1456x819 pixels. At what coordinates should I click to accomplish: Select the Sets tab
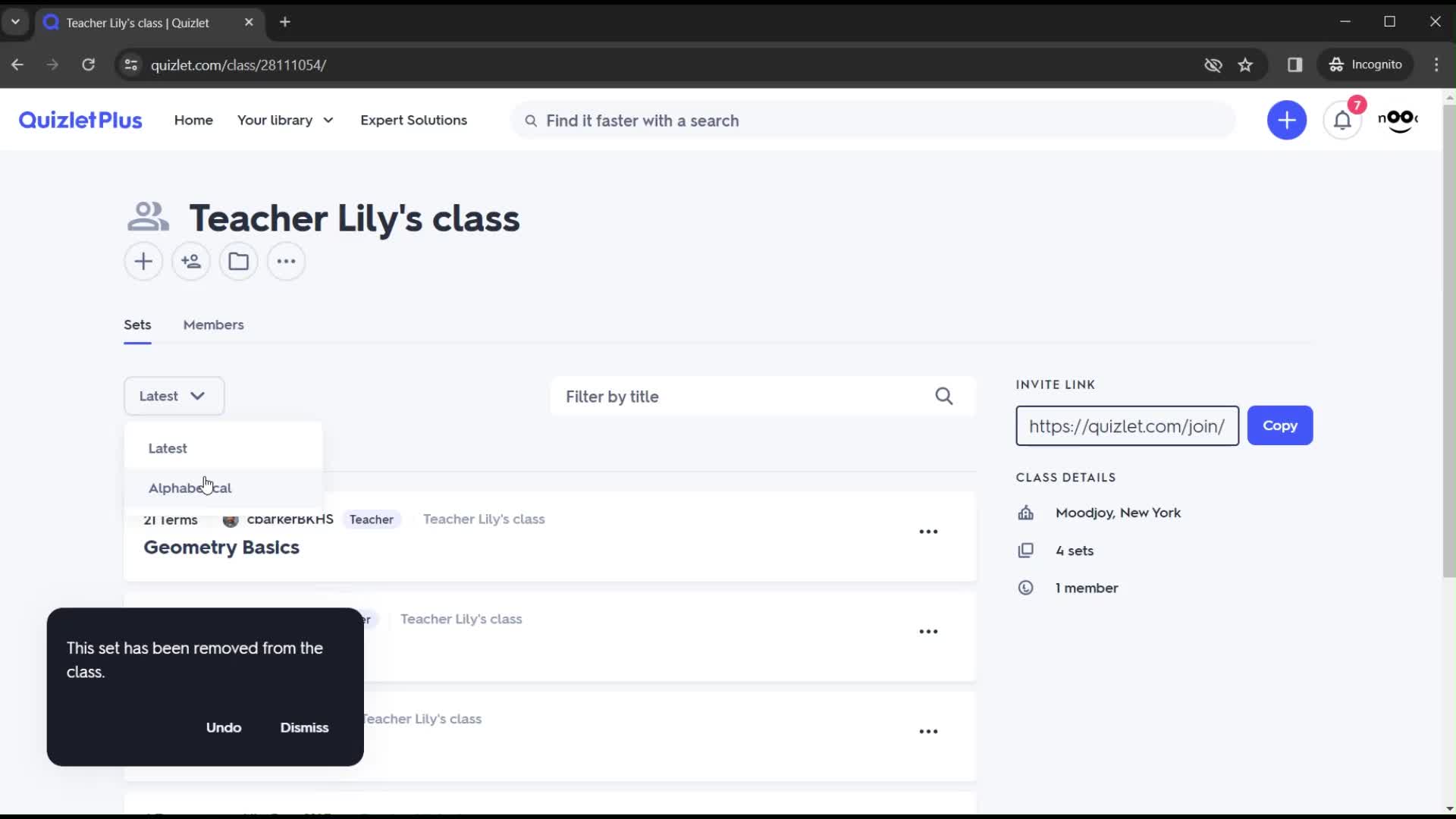(137, 324)
